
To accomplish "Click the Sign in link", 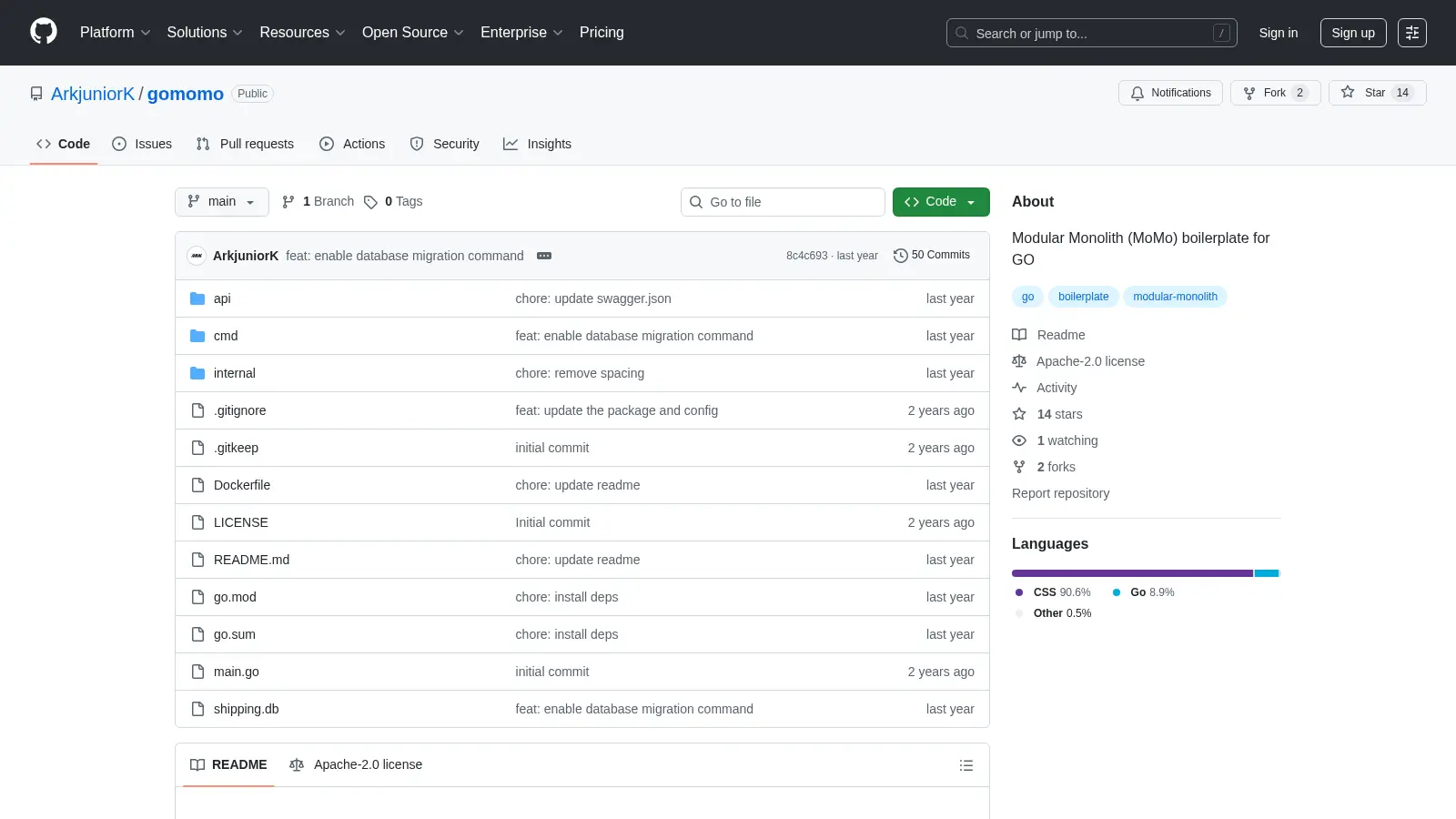I will (1279, 33).
